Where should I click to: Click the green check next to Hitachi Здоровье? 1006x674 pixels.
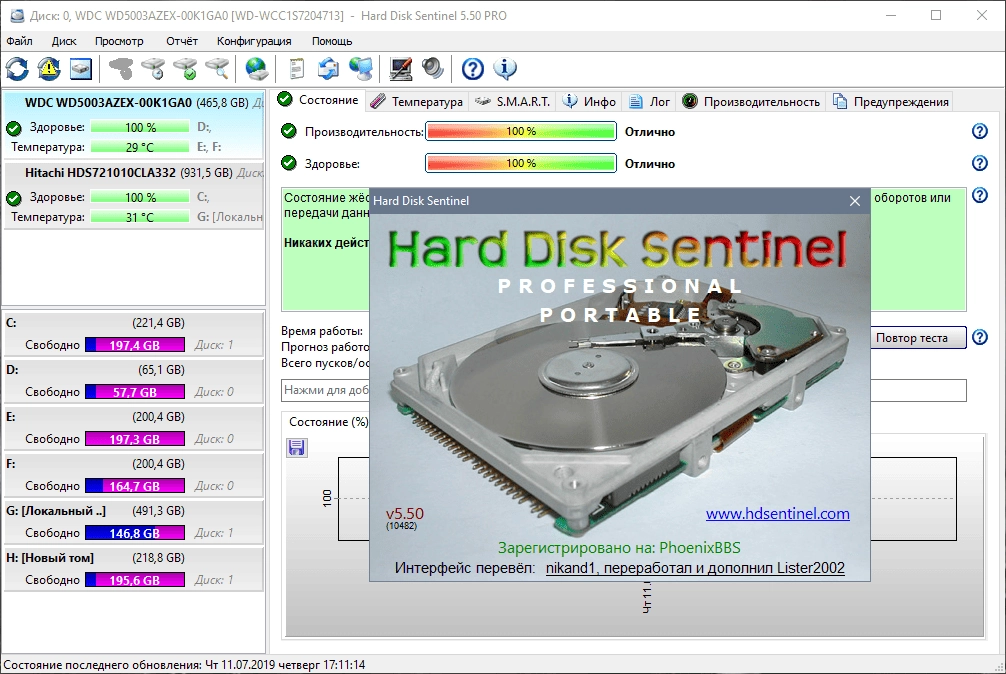coord(13,198)
